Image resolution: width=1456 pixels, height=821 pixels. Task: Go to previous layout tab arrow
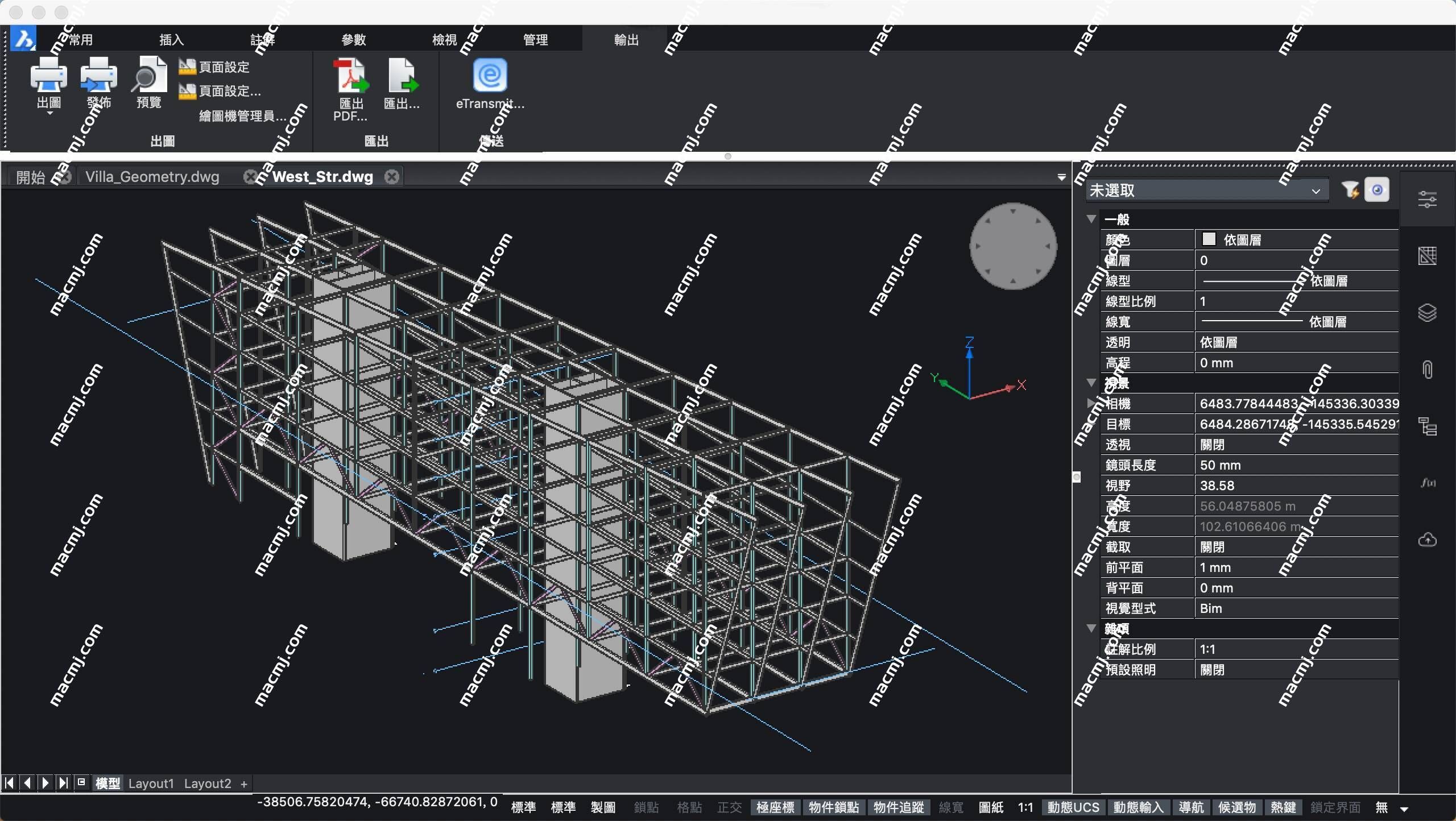click(x=27, y=783)
